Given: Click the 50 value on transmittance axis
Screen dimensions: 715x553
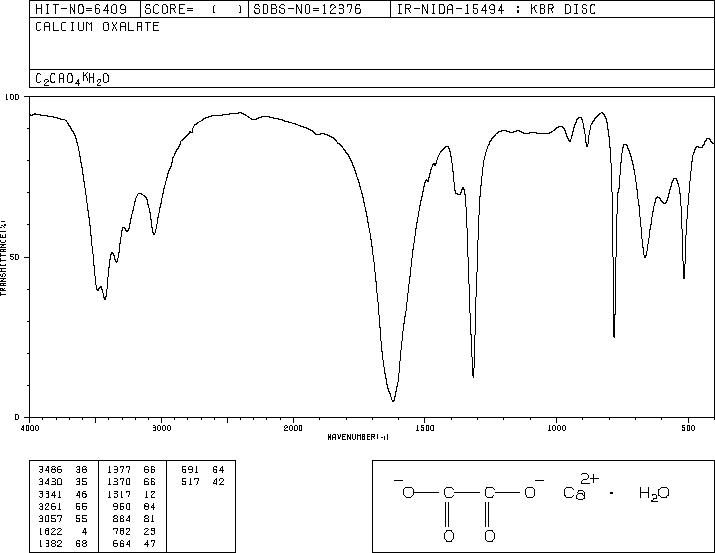Looking at the screenshot, I should (15, 257).
